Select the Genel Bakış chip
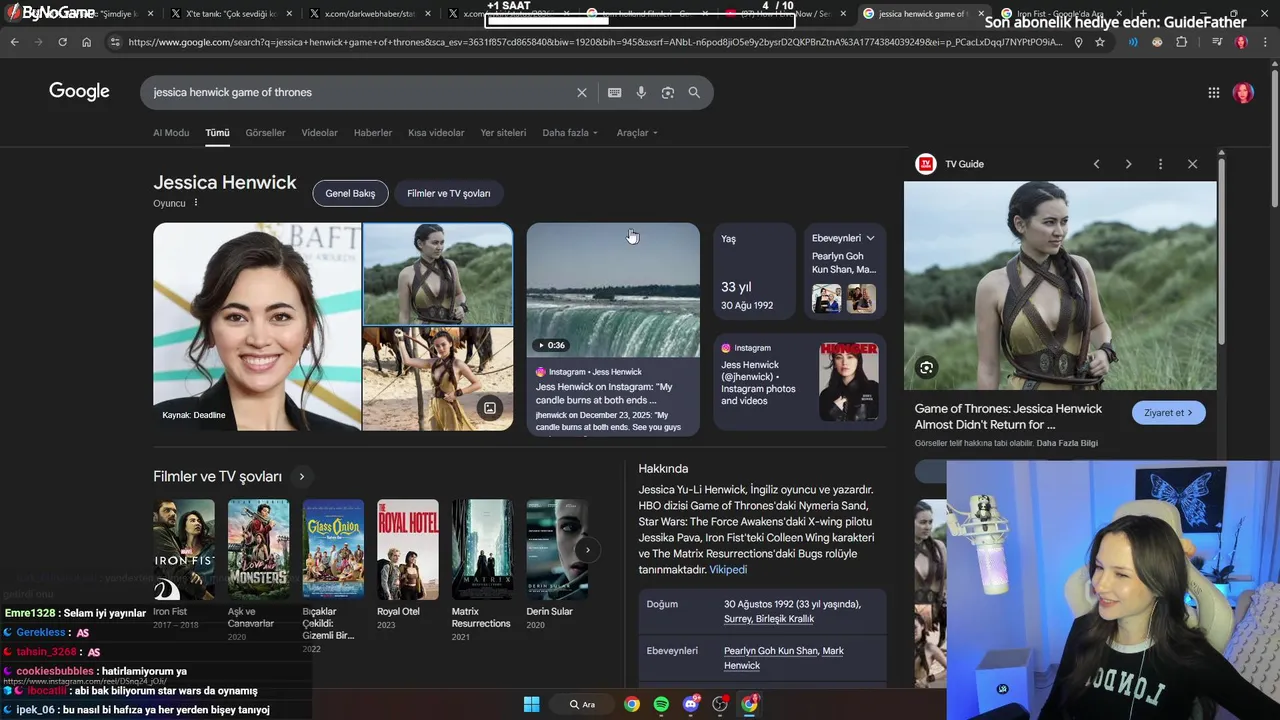The height and width of the screenshot is (720, 1280). 350,193
